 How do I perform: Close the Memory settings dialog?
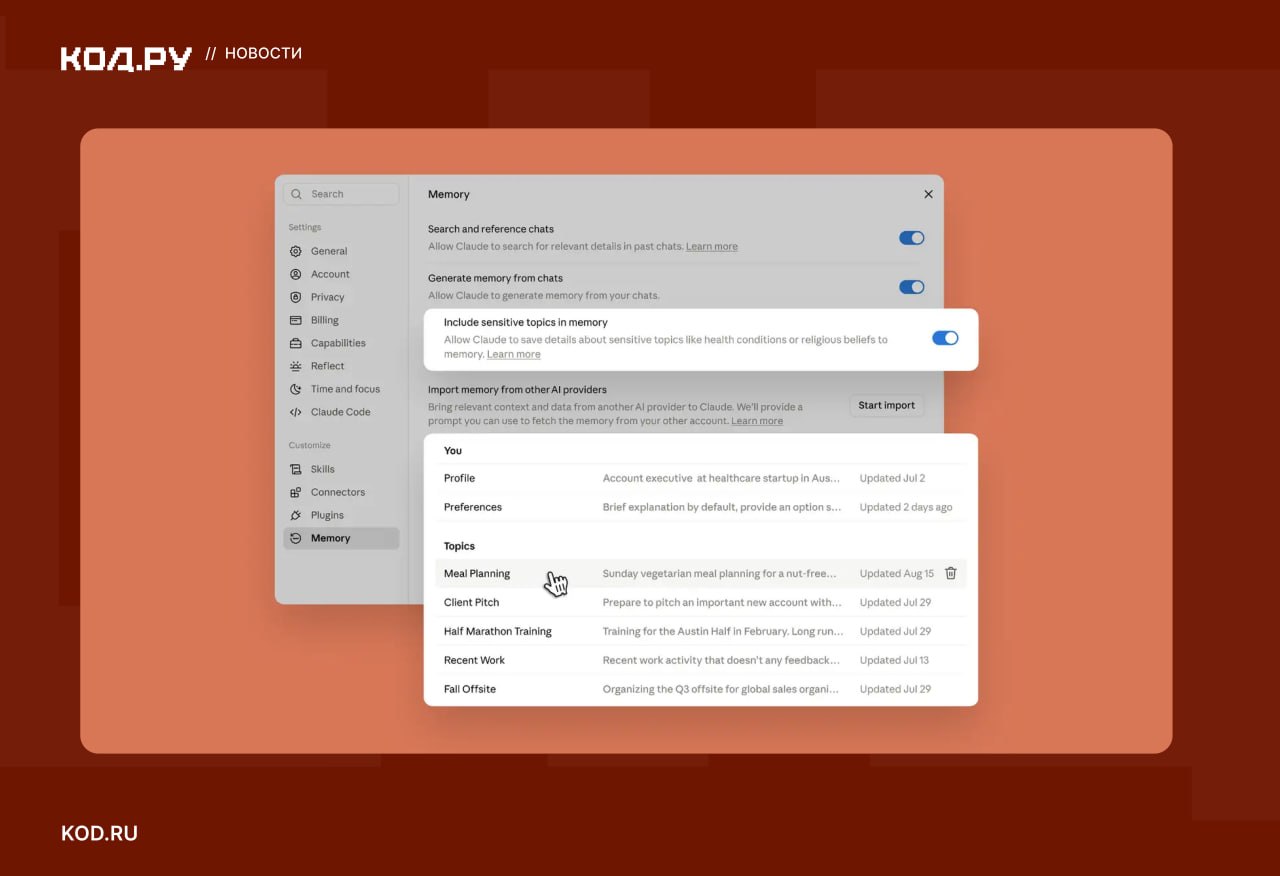[928, 194]
